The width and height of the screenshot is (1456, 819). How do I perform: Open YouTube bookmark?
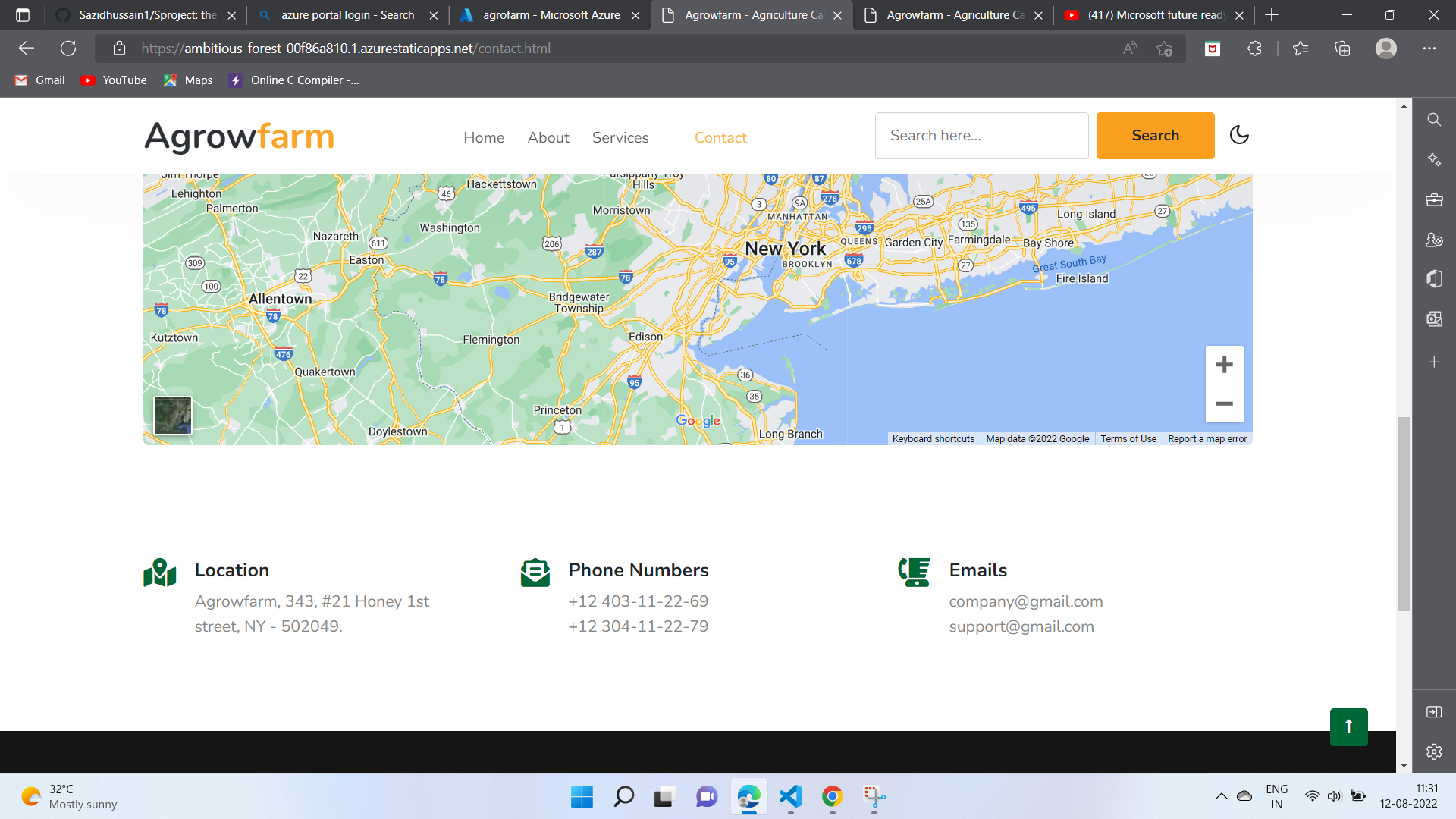tap(114, 80)
